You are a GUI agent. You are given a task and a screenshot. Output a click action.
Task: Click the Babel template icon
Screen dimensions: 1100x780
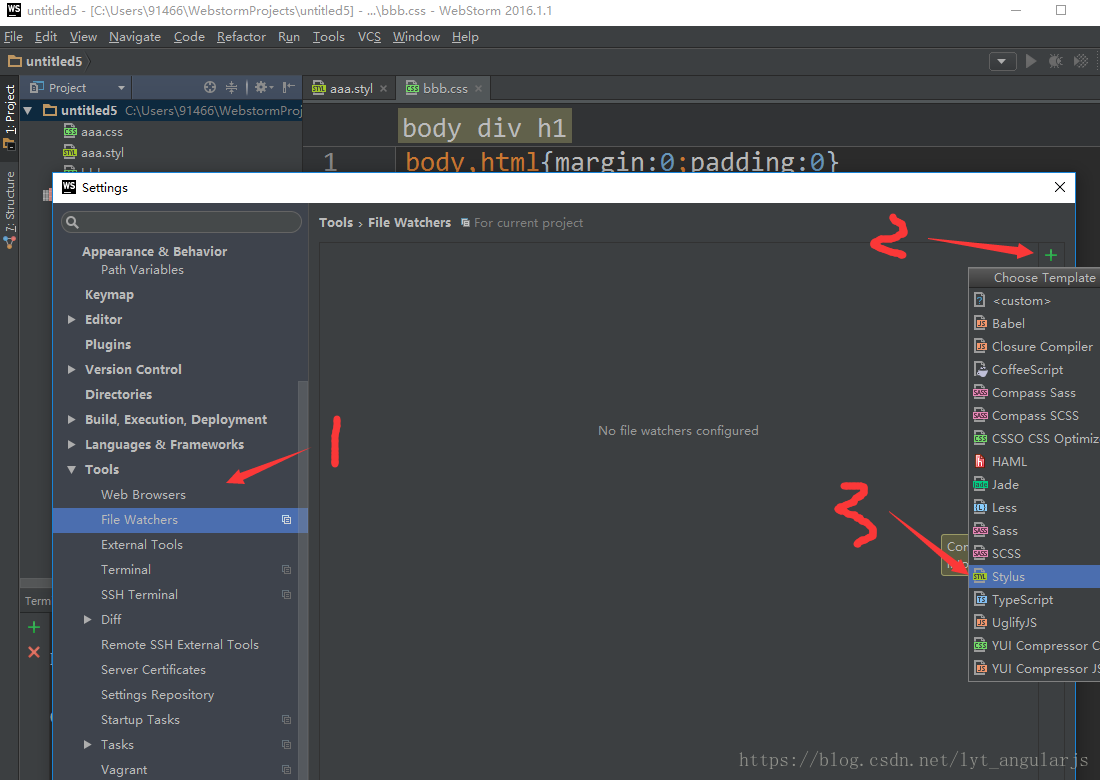click(x=980, y=323)
